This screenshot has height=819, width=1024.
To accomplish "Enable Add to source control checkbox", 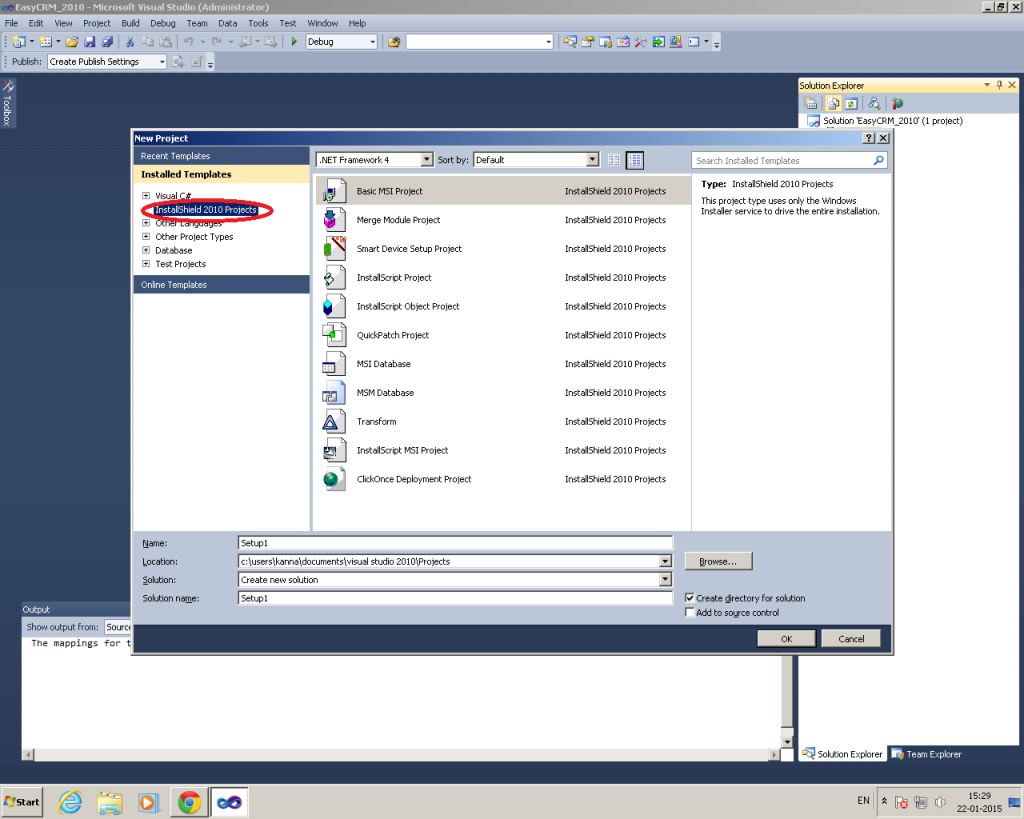I will [690, 612].
